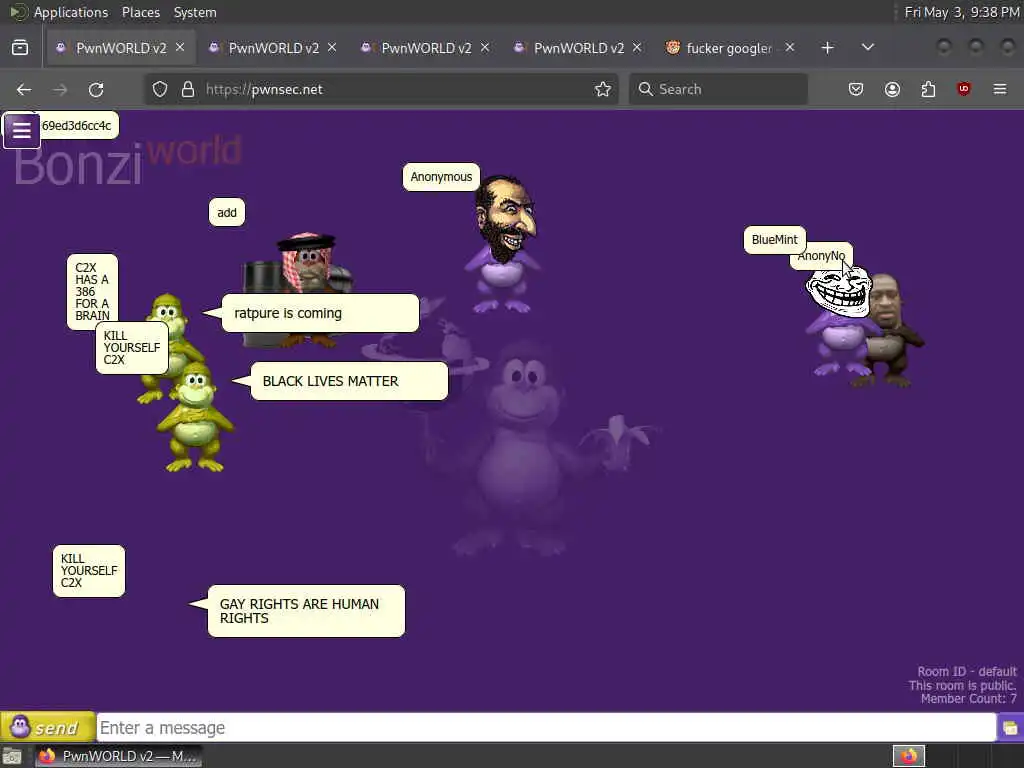
Task: Open Firefox application menu
Action: coord(1000,89)
